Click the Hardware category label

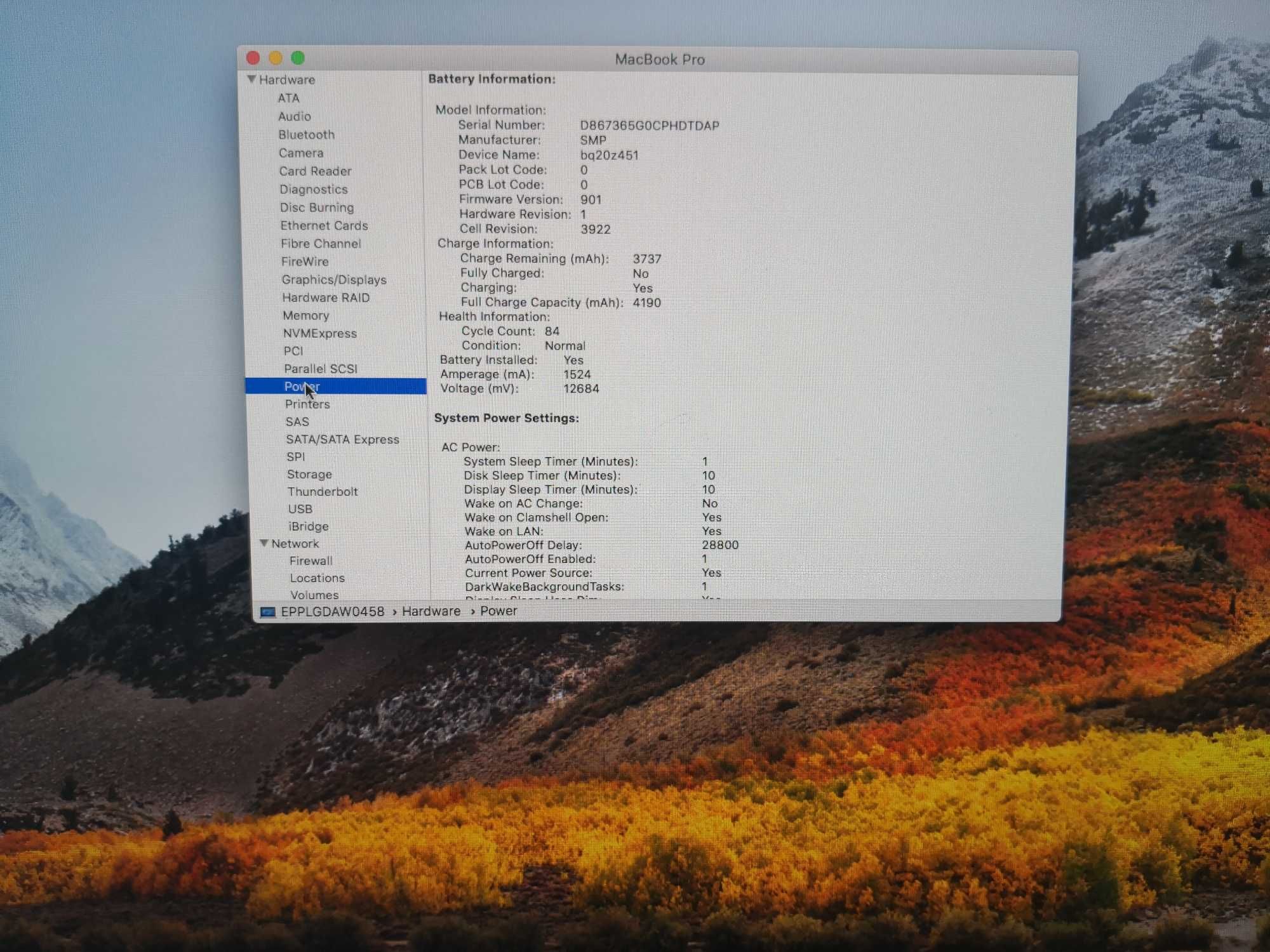pos(286,79)
